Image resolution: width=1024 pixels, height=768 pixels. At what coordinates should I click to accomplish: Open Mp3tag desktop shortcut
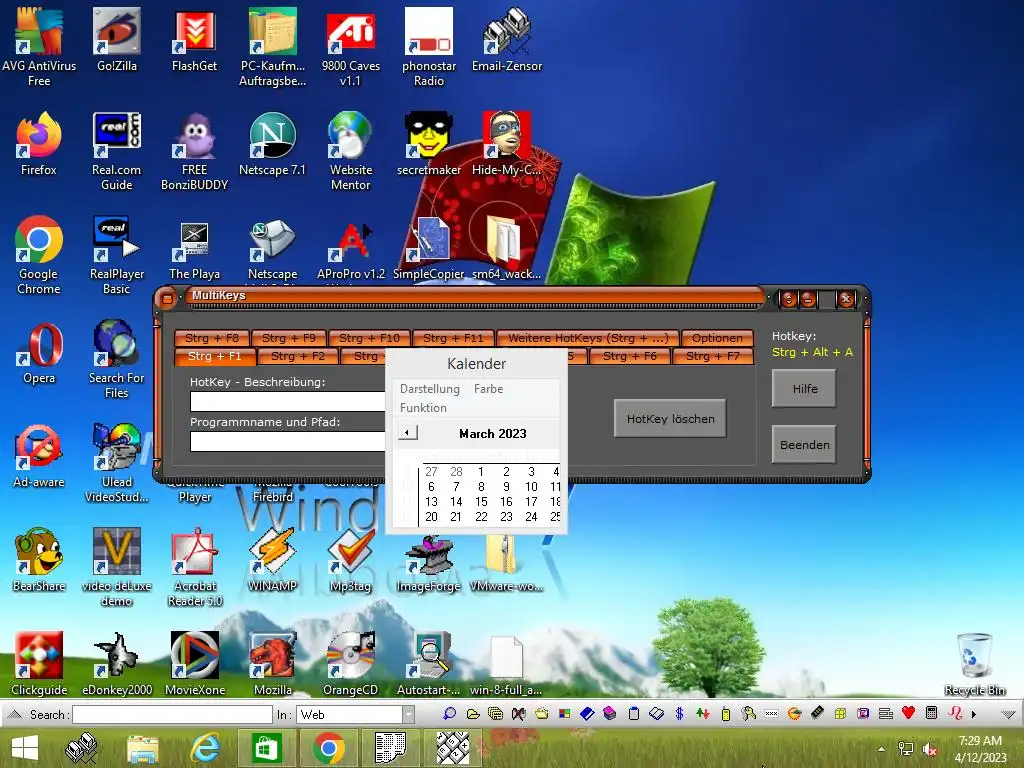tap(351, 560)
